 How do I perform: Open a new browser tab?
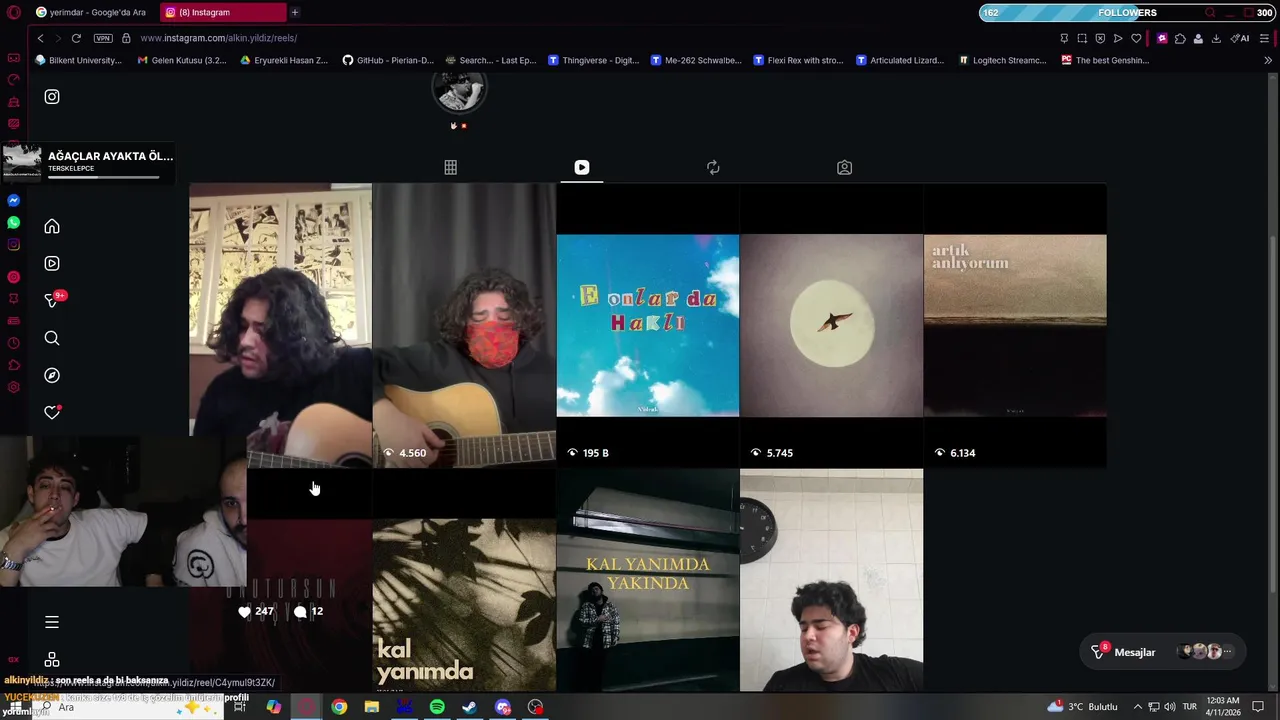click(x=295, y=12)
